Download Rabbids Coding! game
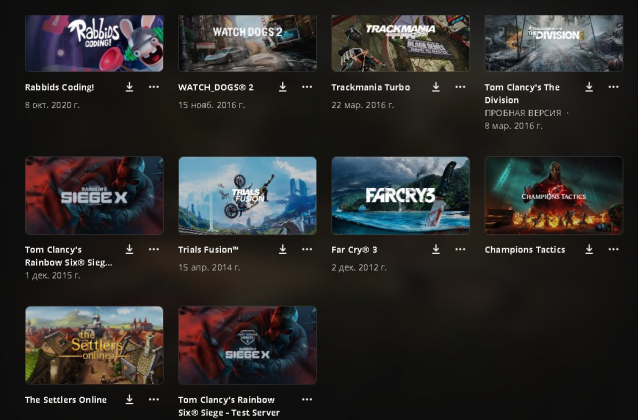The height and width of the screenshot is (420, 638). (x=130, y=87)
